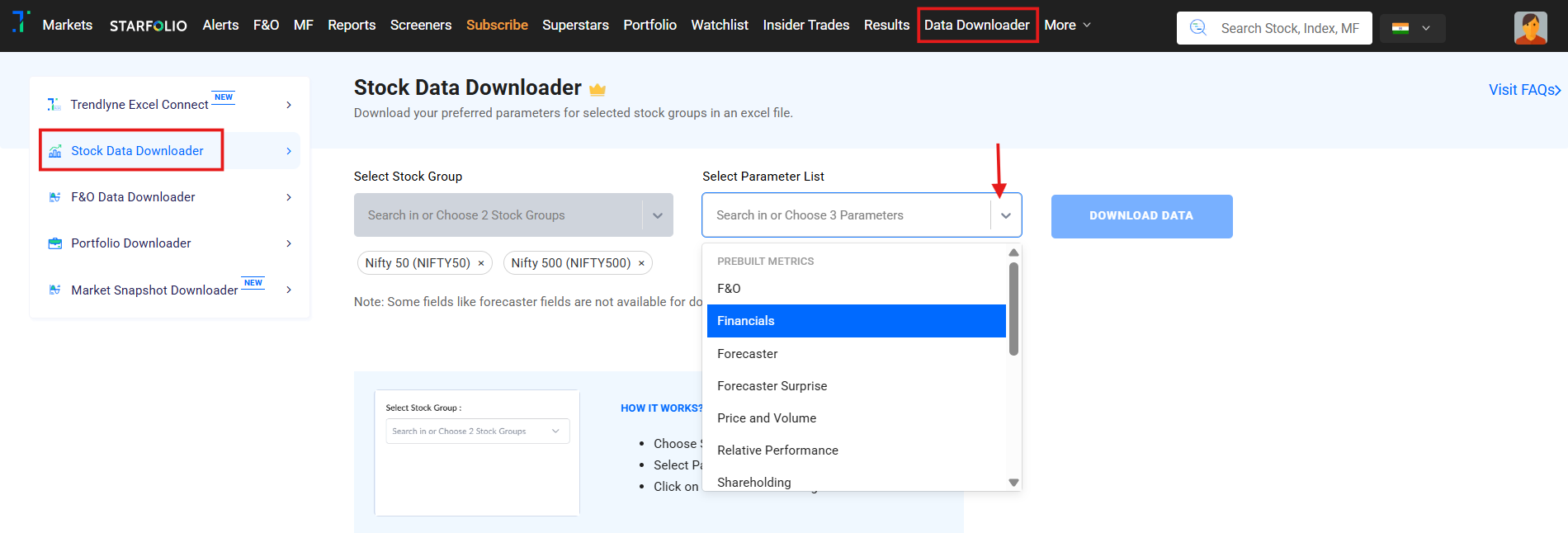Collapse the Select Parameter List dropdown arrow
1568x533 pixels.
click(1005, 215)
